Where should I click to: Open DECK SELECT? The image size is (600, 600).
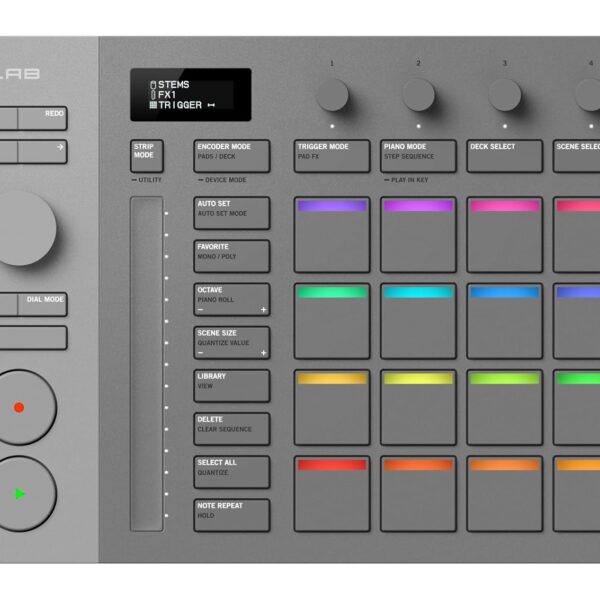point(505,156)
